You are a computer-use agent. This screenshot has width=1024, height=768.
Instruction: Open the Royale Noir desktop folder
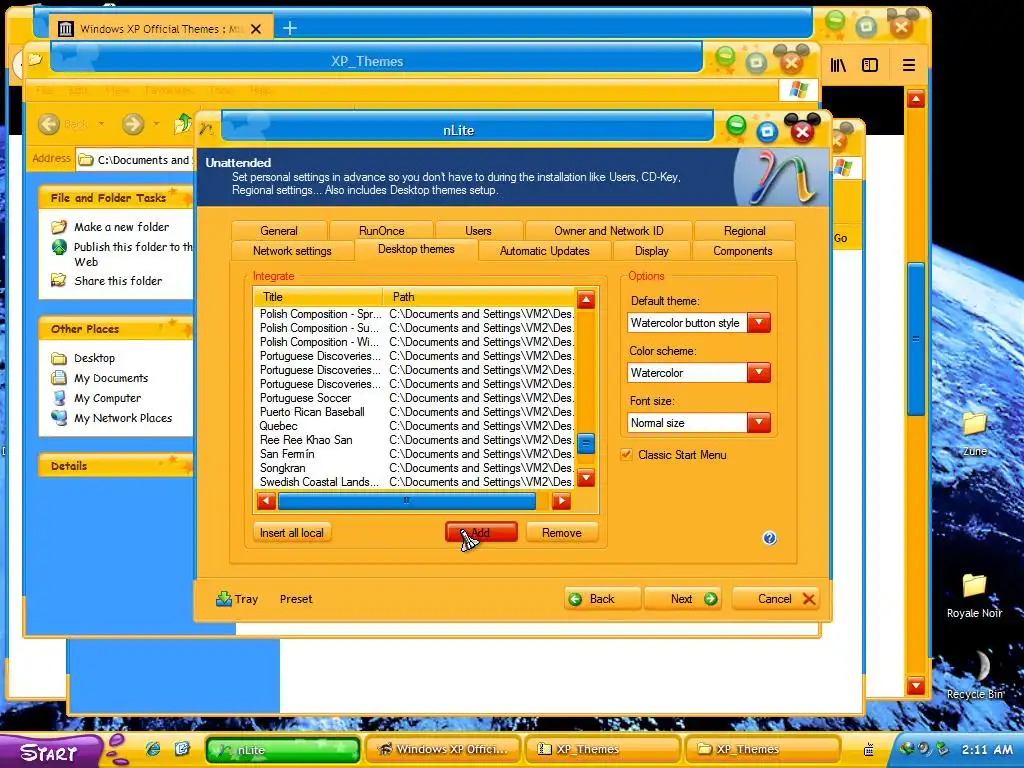[x=974, y=596]
